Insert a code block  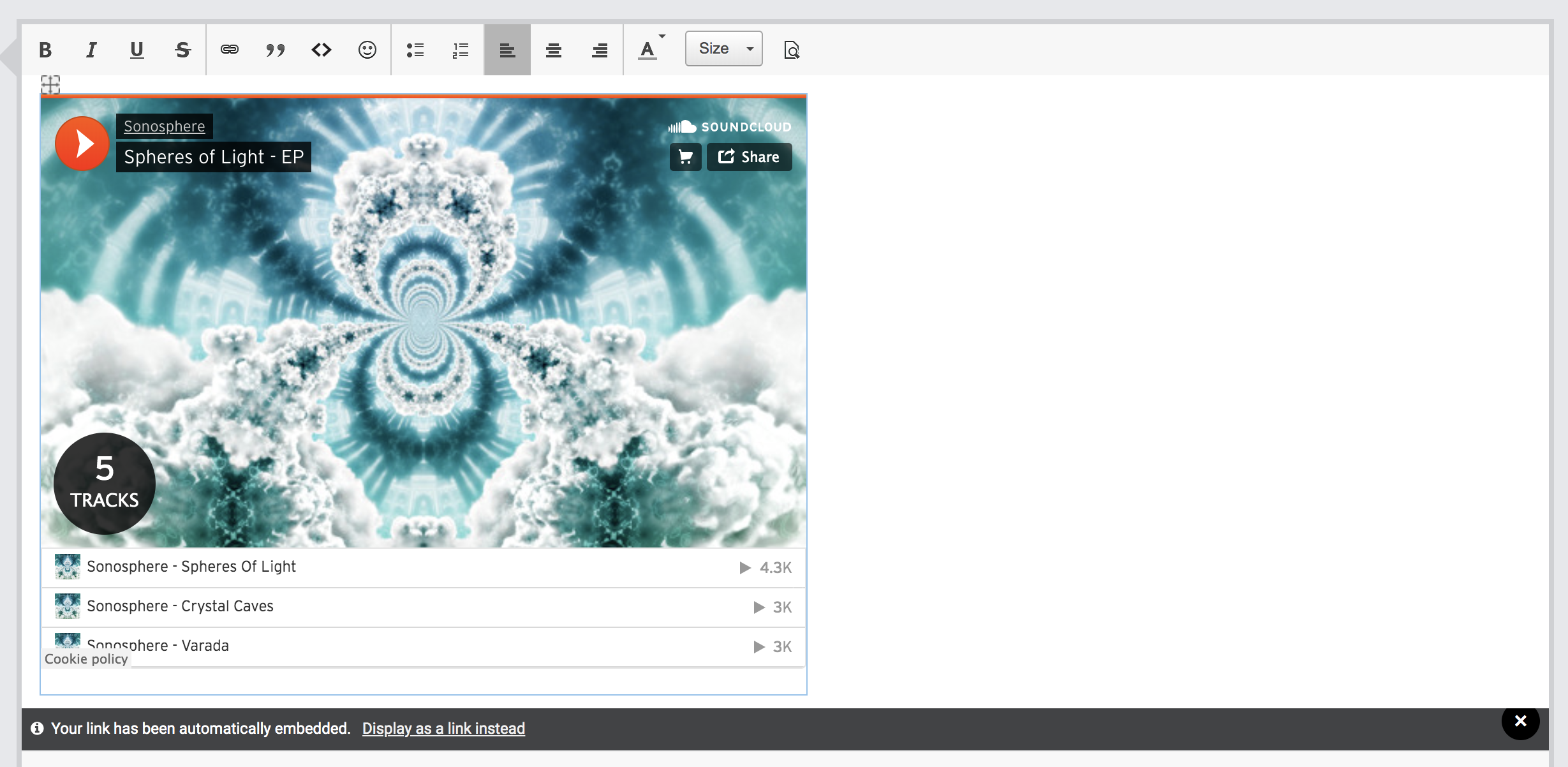322,50
